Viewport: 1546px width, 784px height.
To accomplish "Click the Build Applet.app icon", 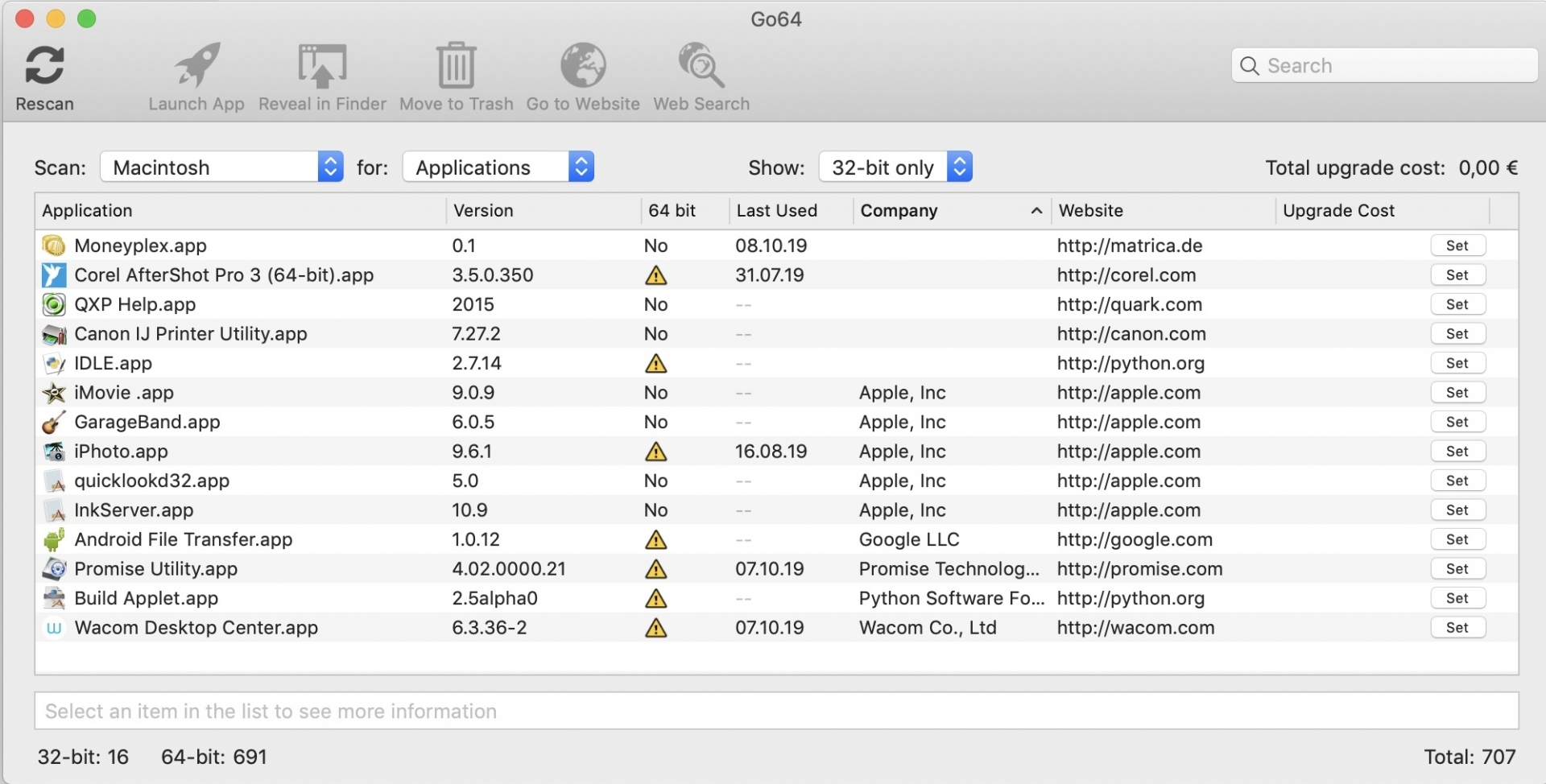I will point(54,598).
